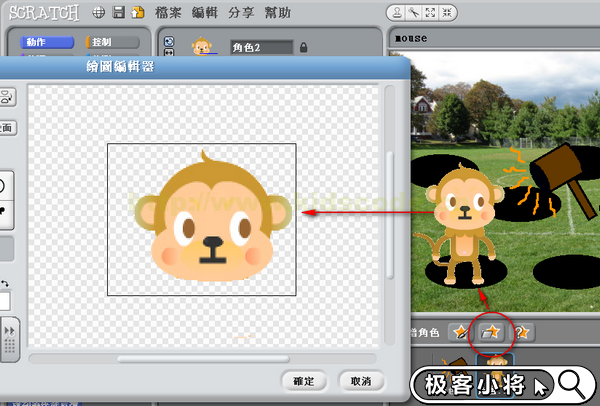Click the sprite name field 角色2

[262, 47]
